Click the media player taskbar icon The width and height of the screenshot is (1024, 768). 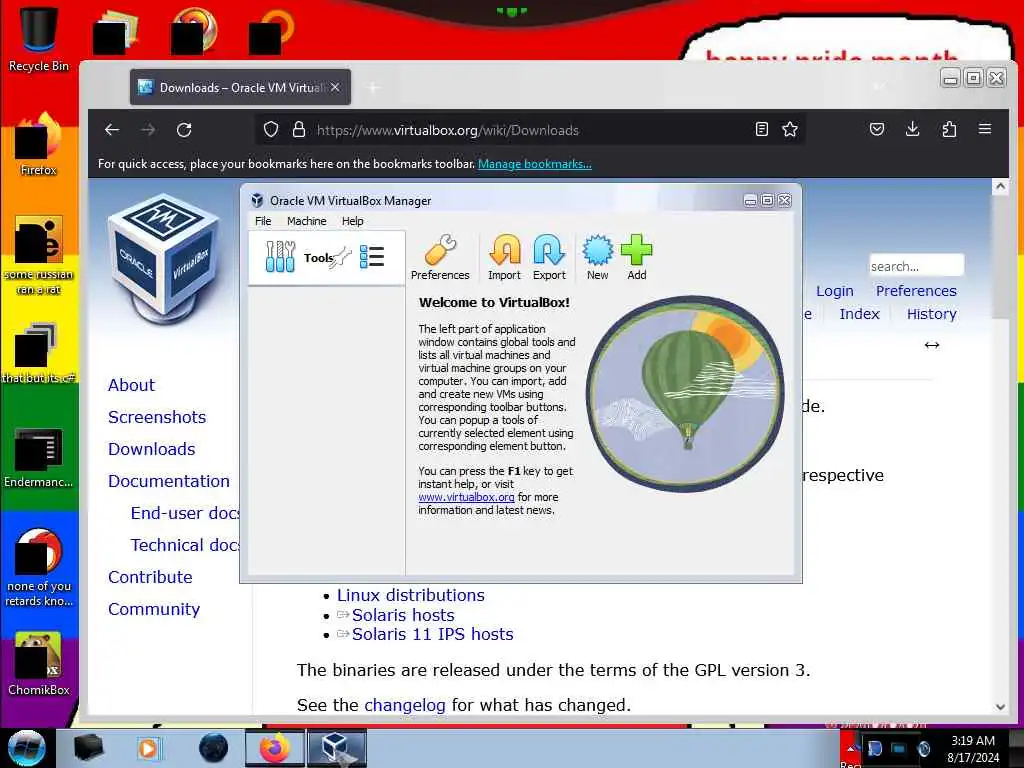pos(148,748)
